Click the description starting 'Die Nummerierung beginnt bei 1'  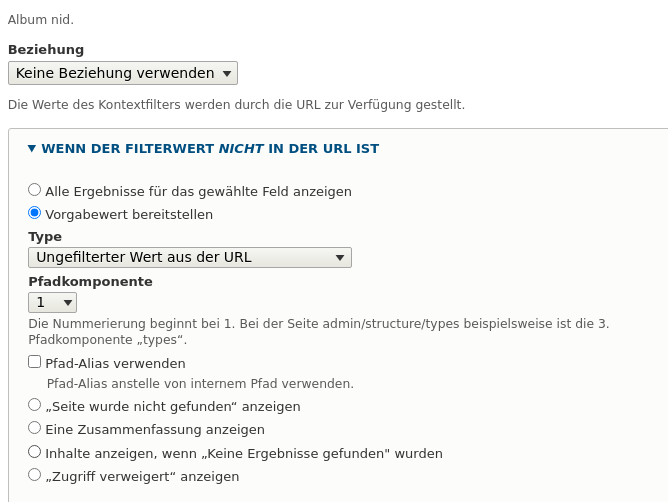pyautogui.click(x=318, y=324)
